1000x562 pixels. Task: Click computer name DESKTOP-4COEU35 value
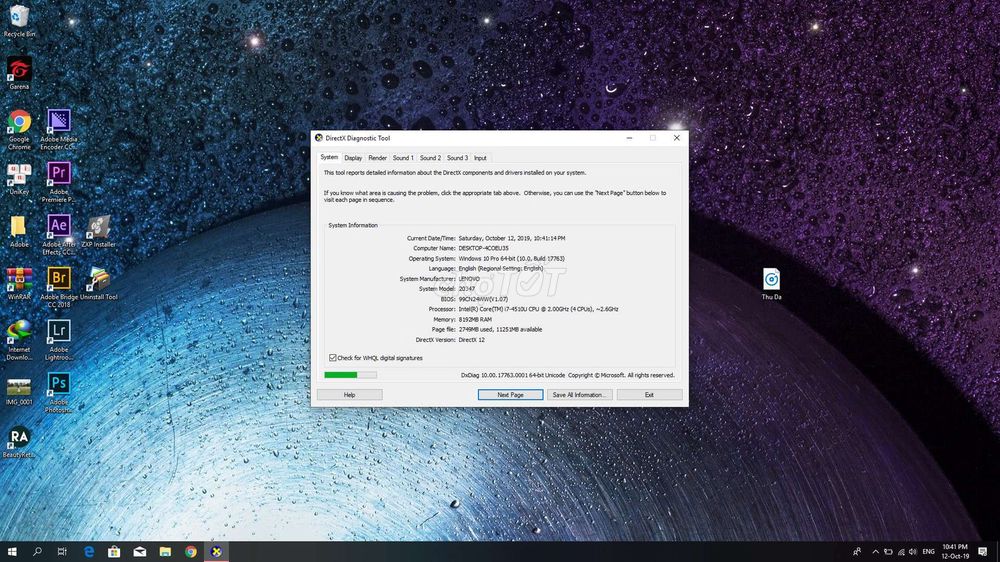tap(483, 248)
